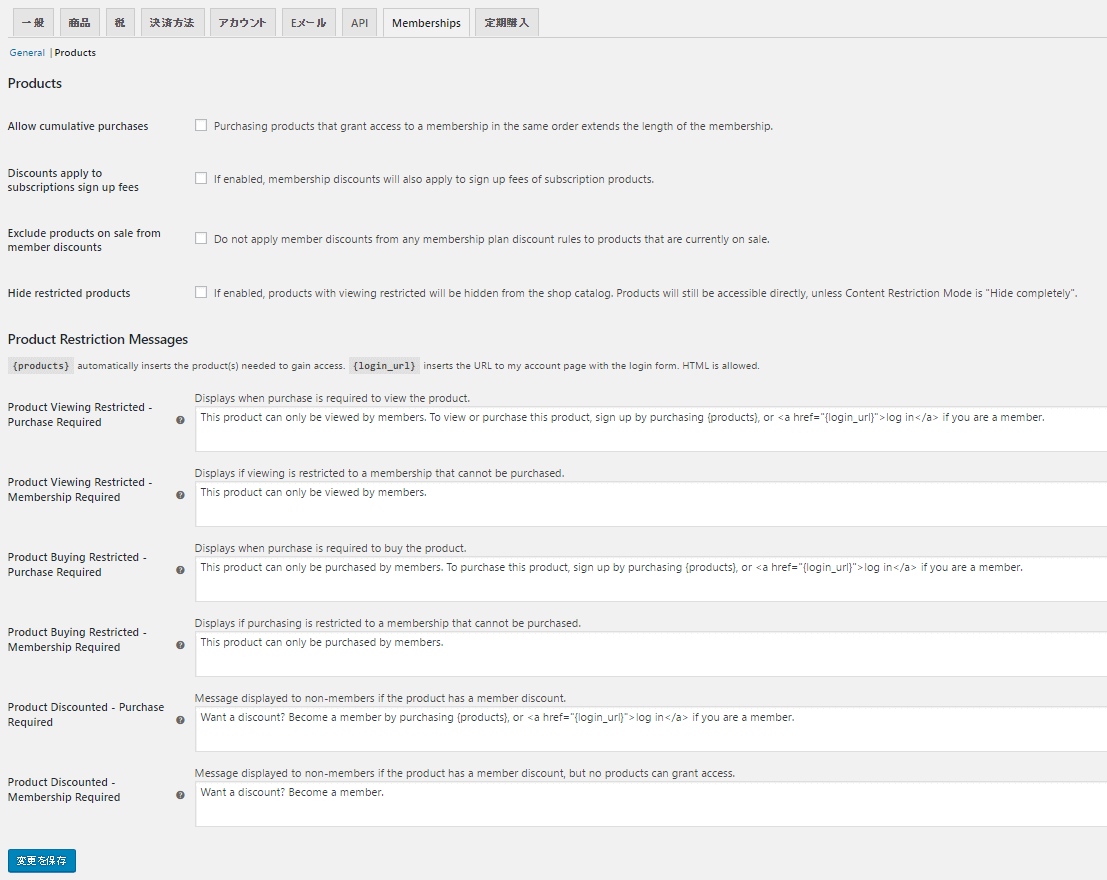
Task: Click the Product Restriction Messages heading
Action: pos(98,339)
